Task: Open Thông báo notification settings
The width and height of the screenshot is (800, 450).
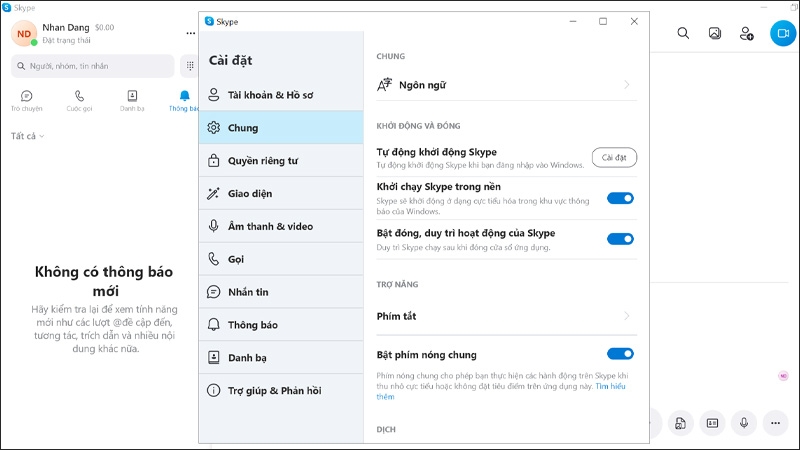Action: (x=281, y=324)
